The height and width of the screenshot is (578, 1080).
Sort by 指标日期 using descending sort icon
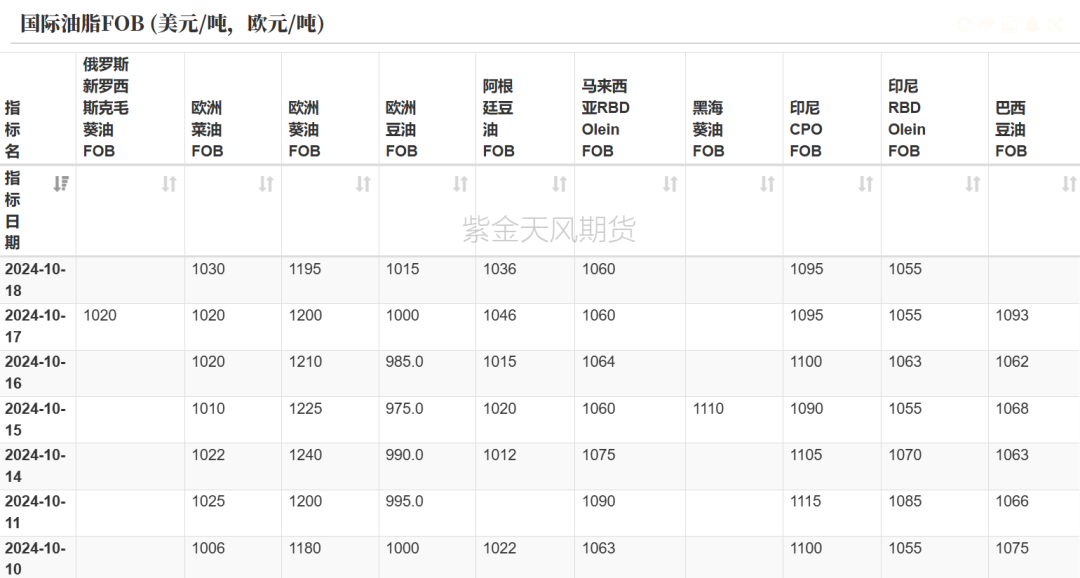(x=61, y=183)
